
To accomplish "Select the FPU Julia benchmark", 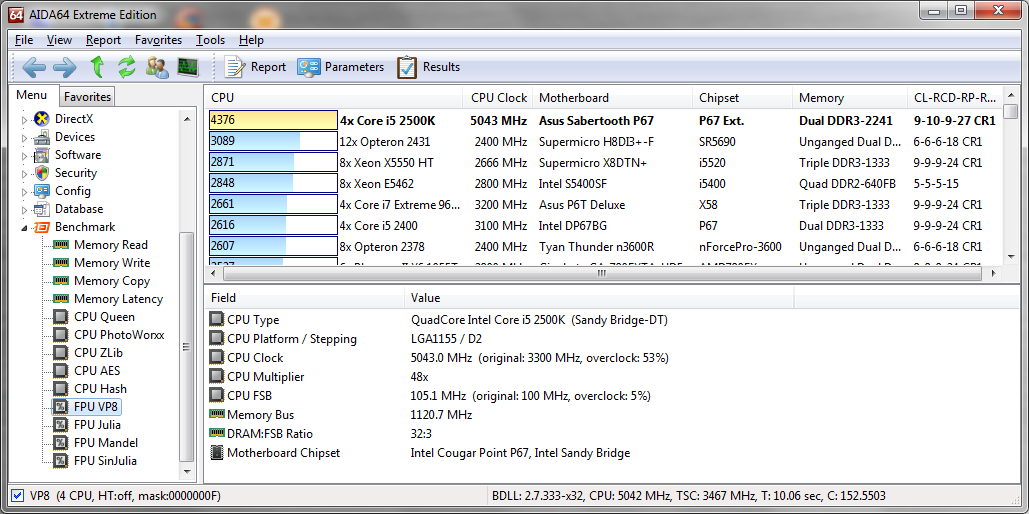I will [x=87, y=425].
